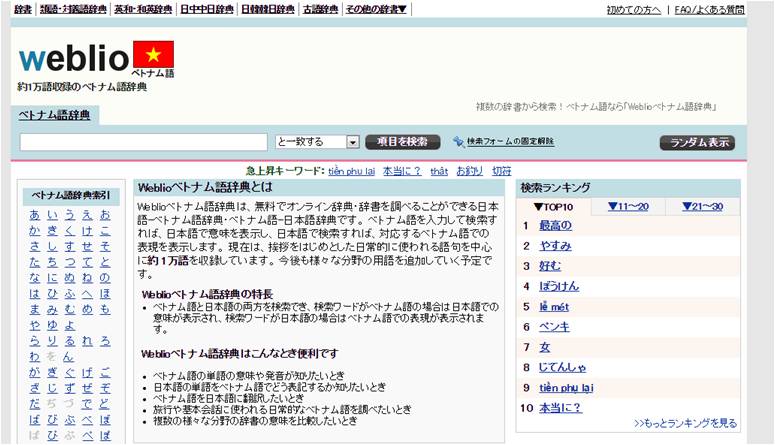Open the 古語辞典 menu link

(320, 9)
